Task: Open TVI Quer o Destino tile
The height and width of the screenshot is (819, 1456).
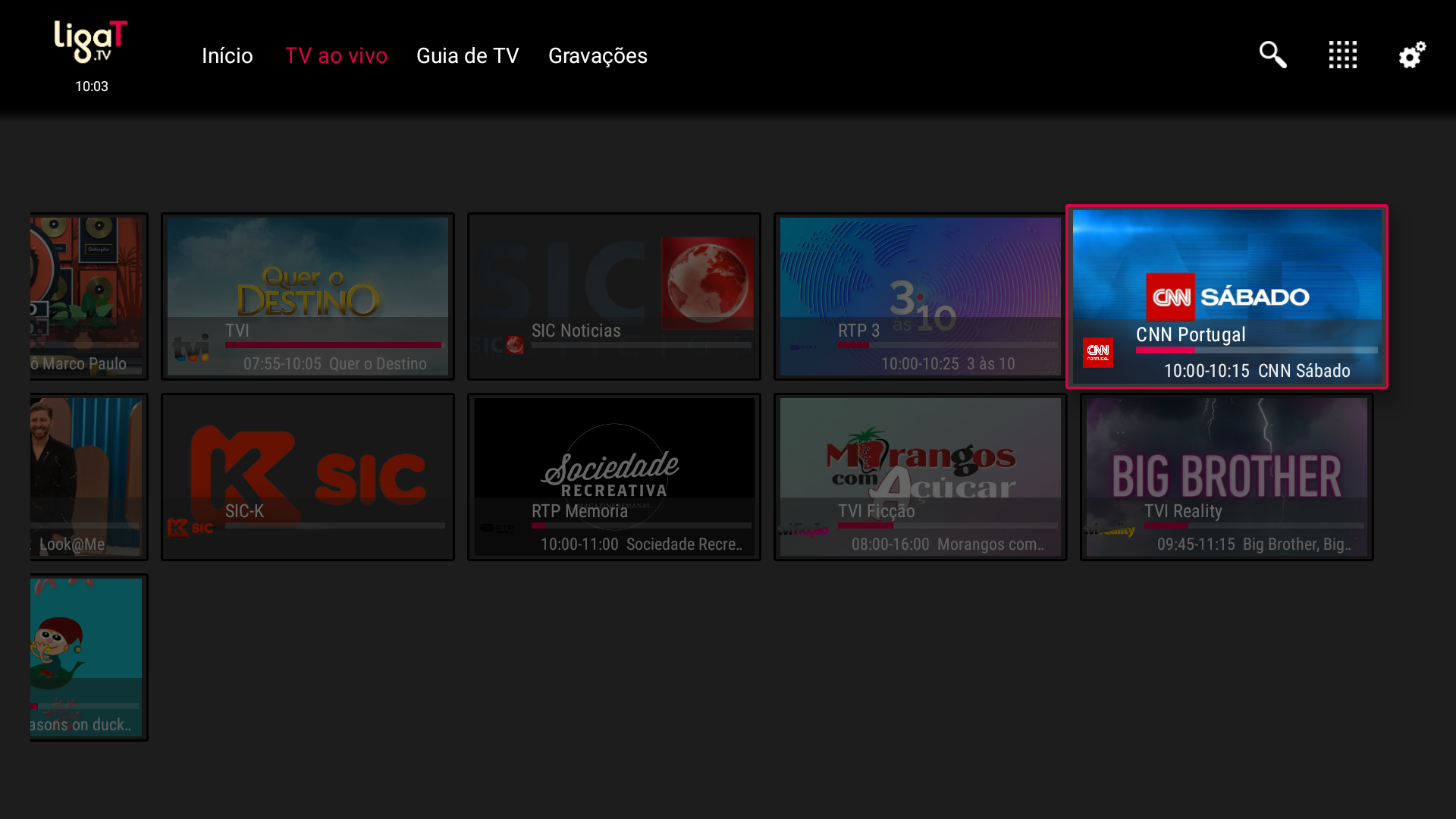Action: [x=308, y=297]
